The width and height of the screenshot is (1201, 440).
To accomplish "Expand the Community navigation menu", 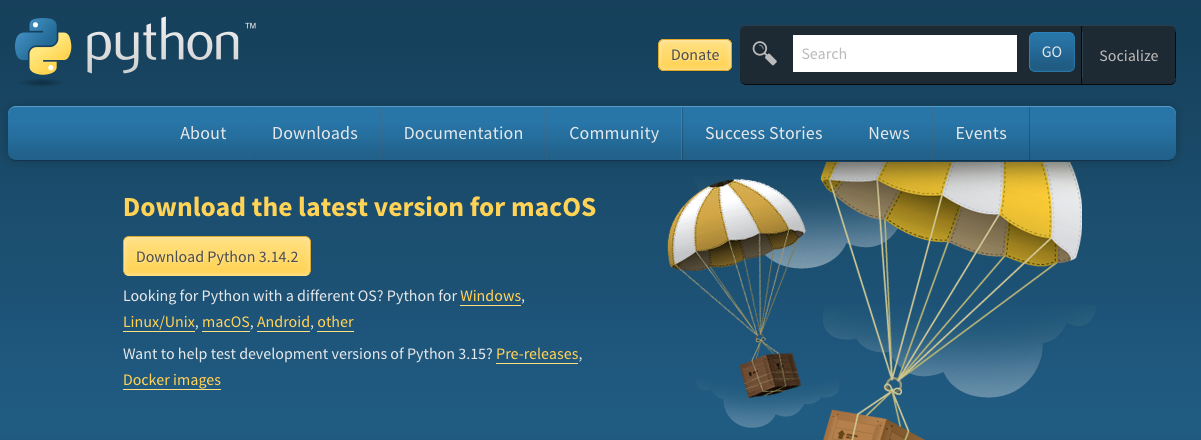I will pyautogui.click(x=614, y=133).
